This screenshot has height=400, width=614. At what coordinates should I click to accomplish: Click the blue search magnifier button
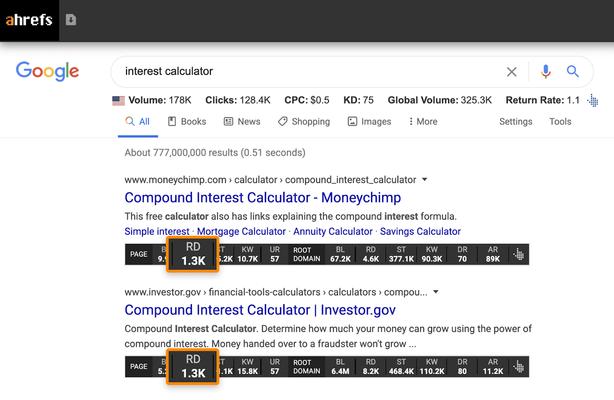[572, 71]
